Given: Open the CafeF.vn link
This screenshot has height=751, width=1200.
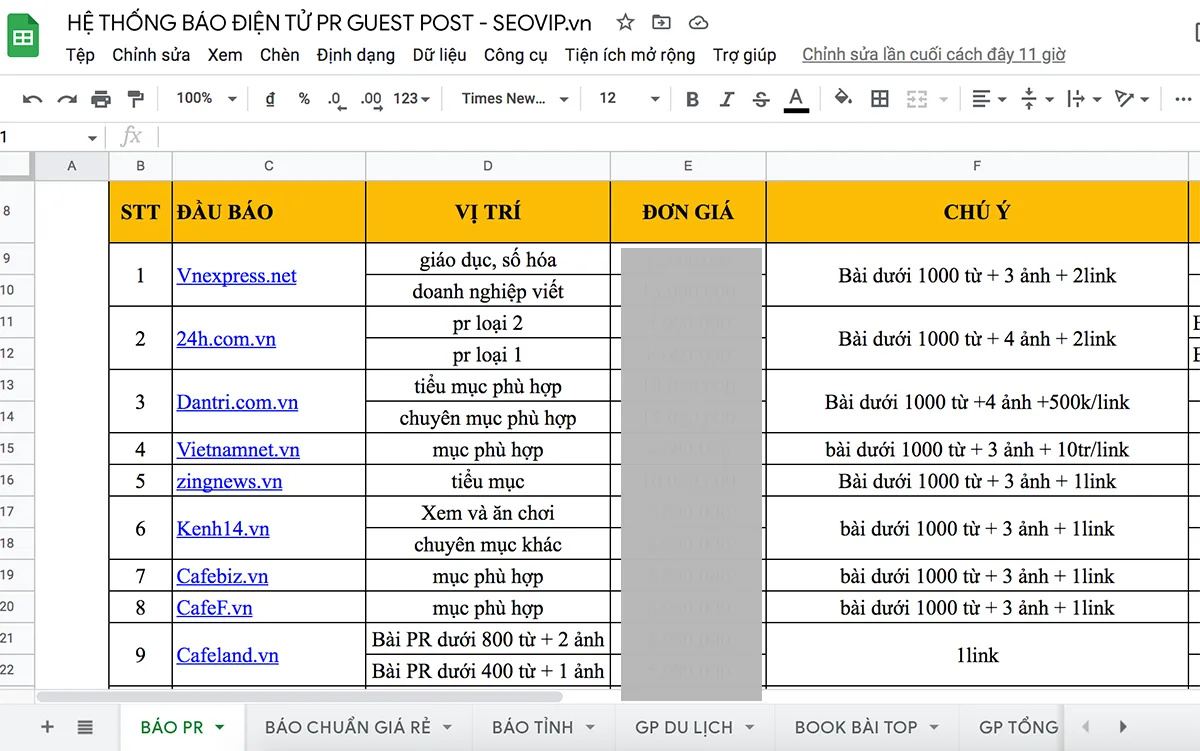Looking at the screenshot, I should pyautogui.click(x=215, y=608).
